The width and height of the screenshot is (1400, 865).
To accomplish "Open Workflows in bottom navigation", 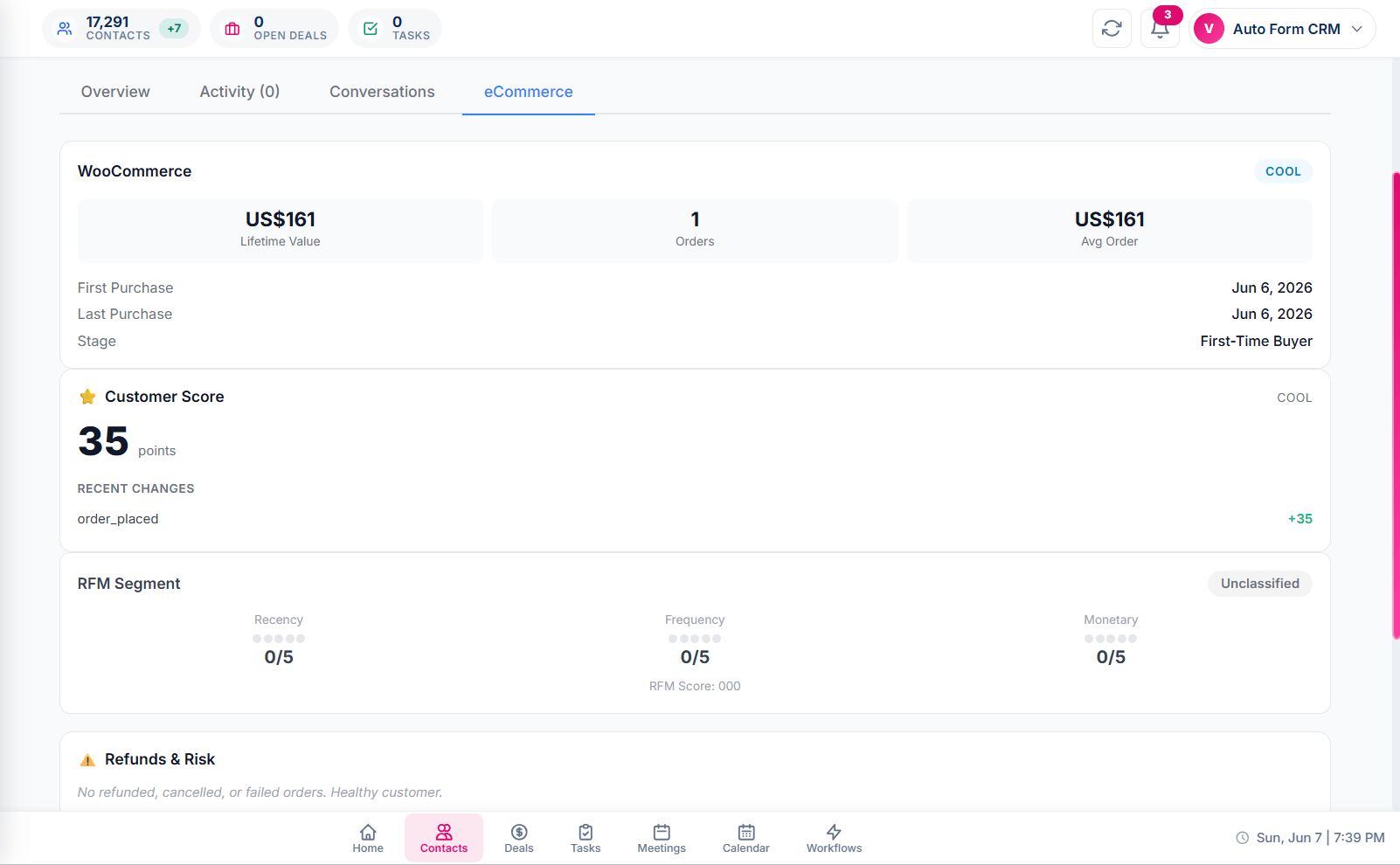I will tap(834, 838).
